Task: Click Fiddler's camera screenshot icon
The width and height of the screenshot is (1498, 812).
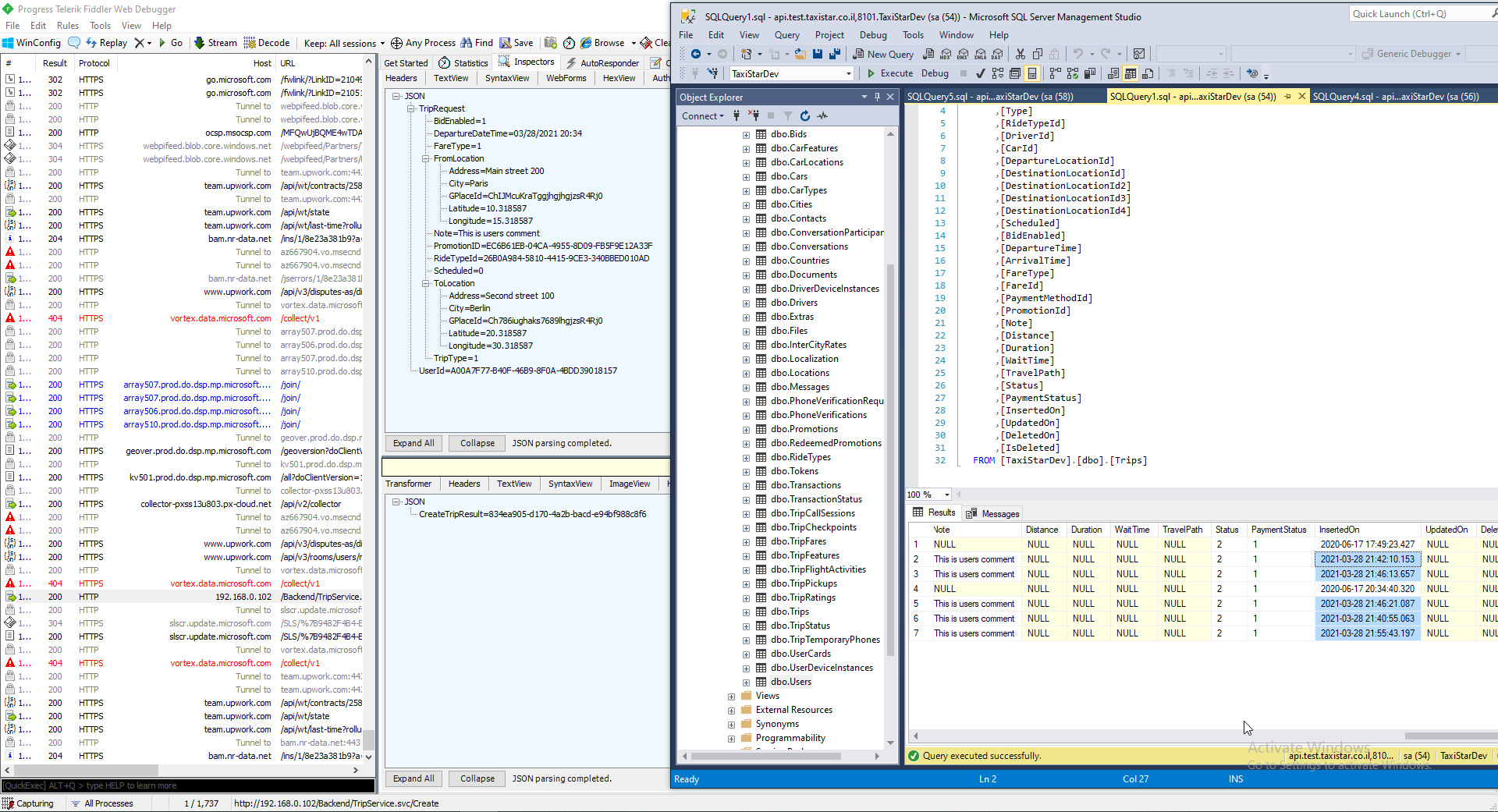Action: point(551,43)
